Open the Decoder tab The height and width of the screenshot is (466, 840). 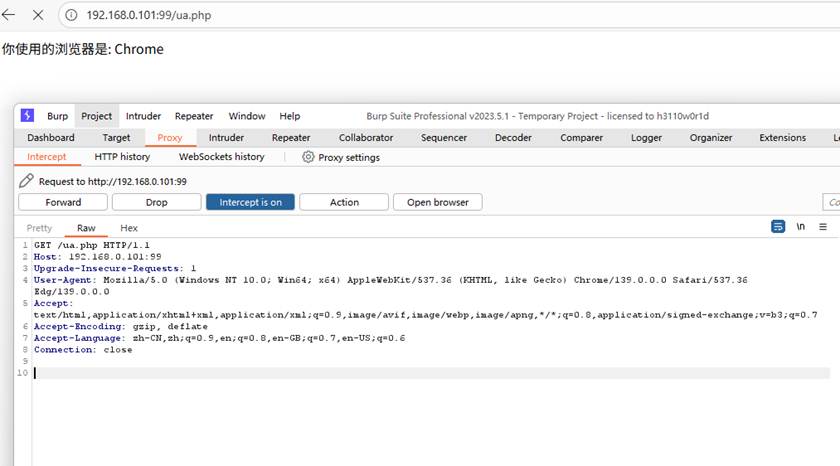tap(513, 138)
